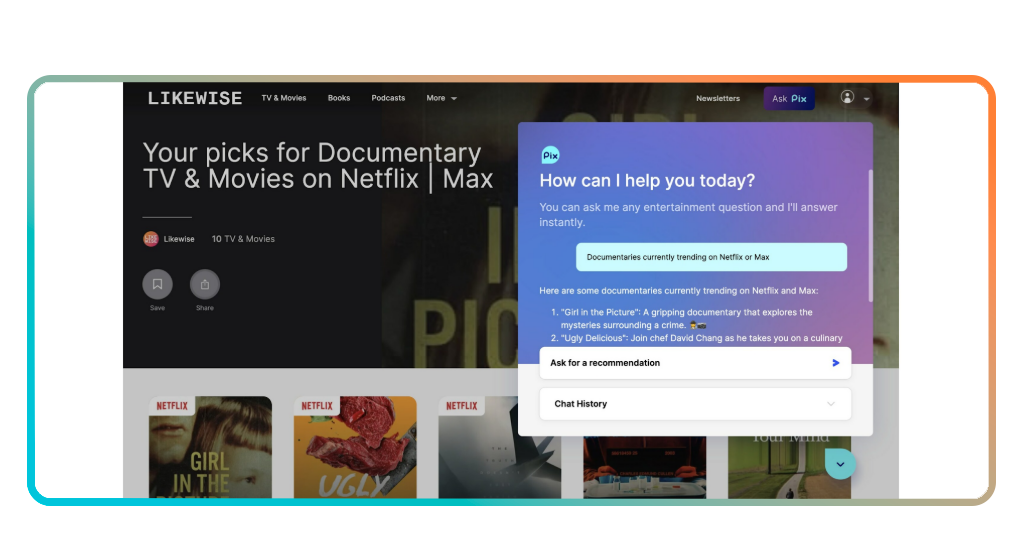Click the Pix logo in chat panel
The height and width of the screenshot is (536, 1024).
pyautogui.click(x=551, y=155)
